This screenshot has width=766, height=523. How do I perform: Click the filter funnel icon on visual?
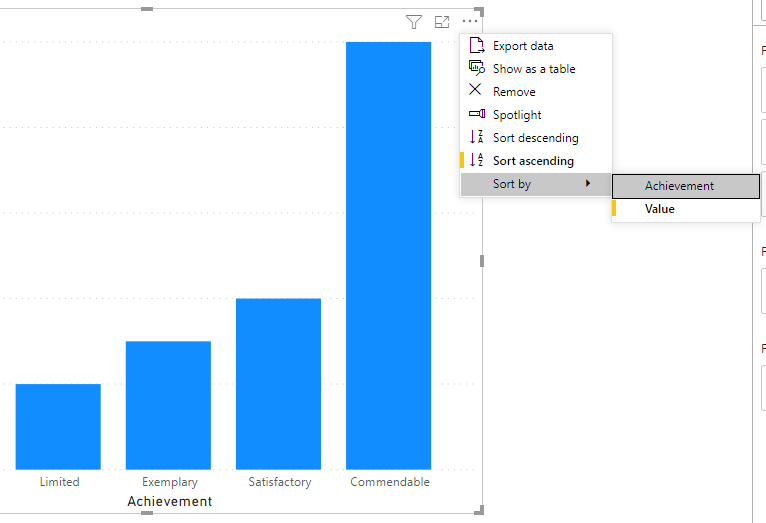coord(414,21)
